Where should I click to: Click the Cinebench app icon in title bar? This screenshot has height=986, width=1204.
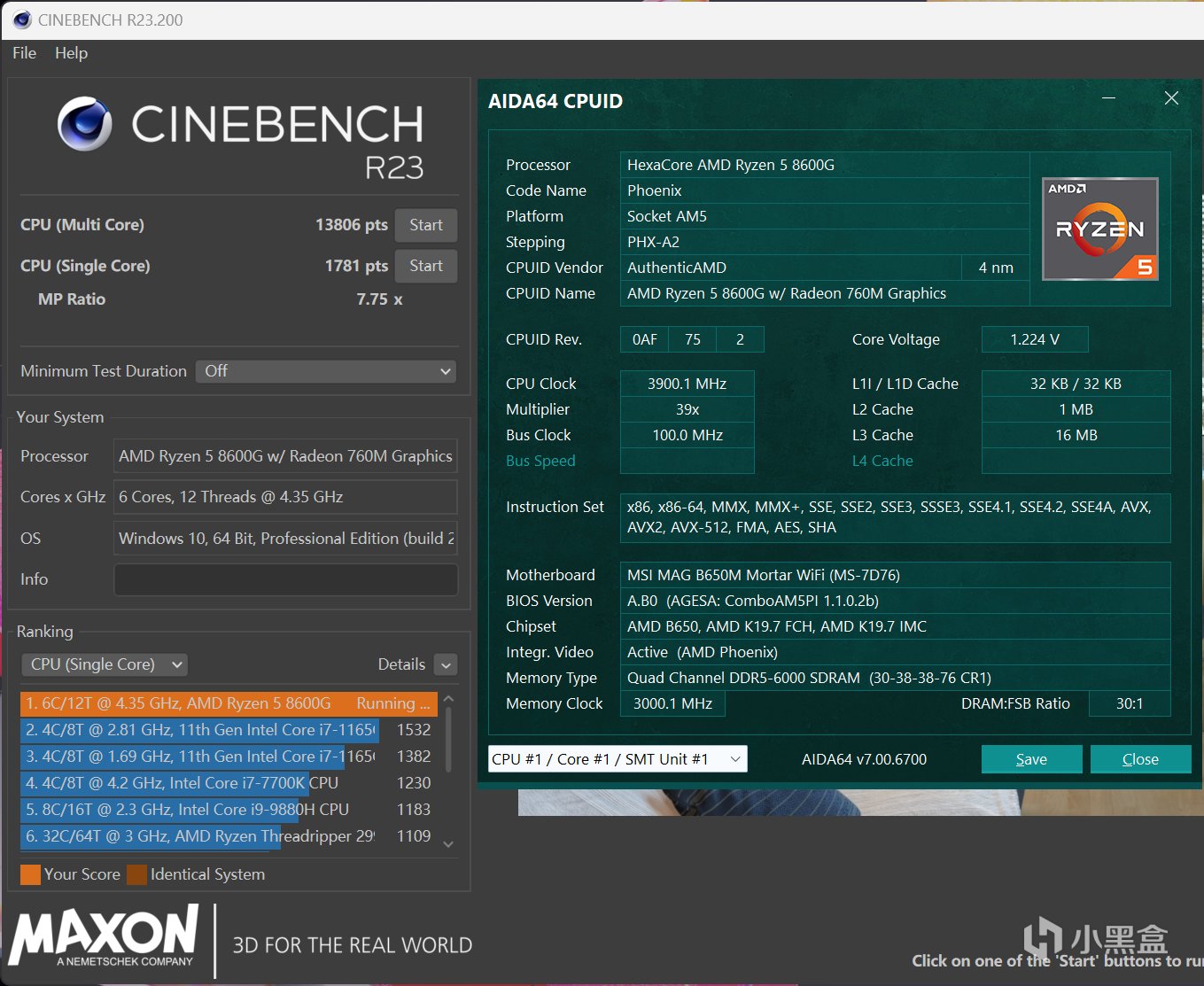(x=21, y=19)
